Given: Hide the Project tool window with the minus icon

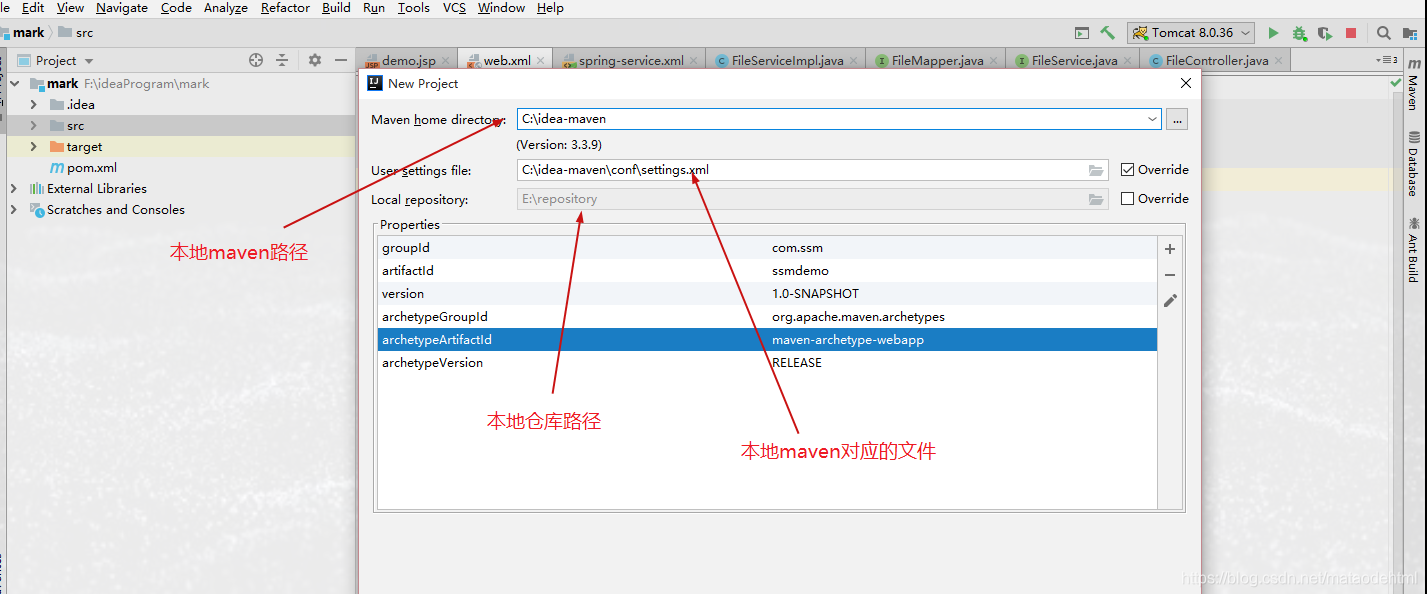Looking at the screenshot, I should (x=341, y=60).
